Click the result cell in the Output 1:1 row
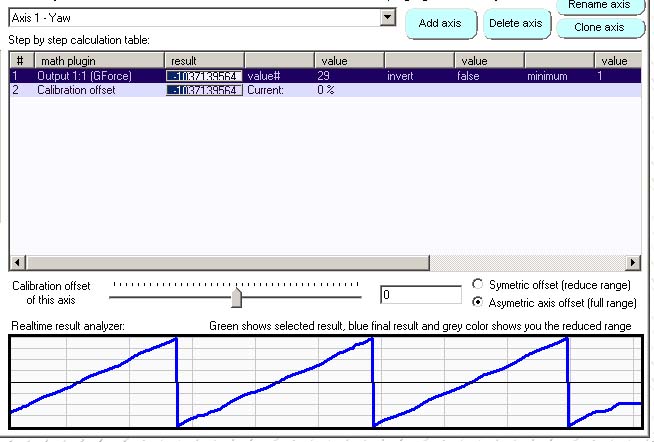This screenshot has width=654, height=442. (204, 75)
